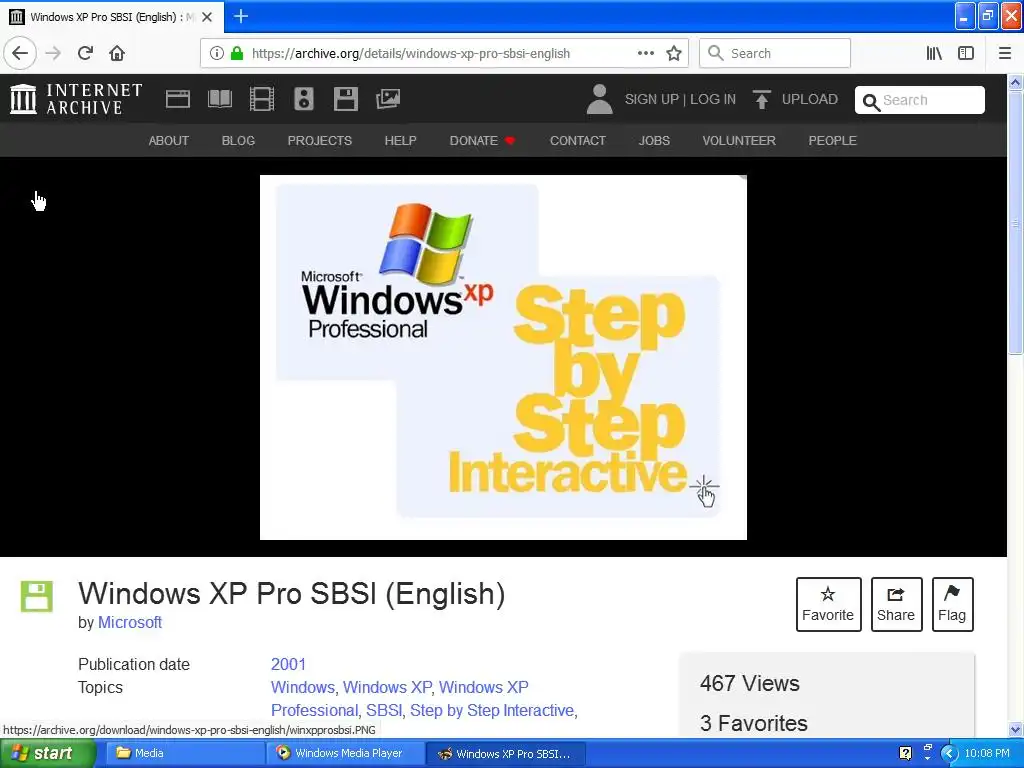
Task: Open the Images section icon
Action: pyautogui.click(x=388, y=99)
